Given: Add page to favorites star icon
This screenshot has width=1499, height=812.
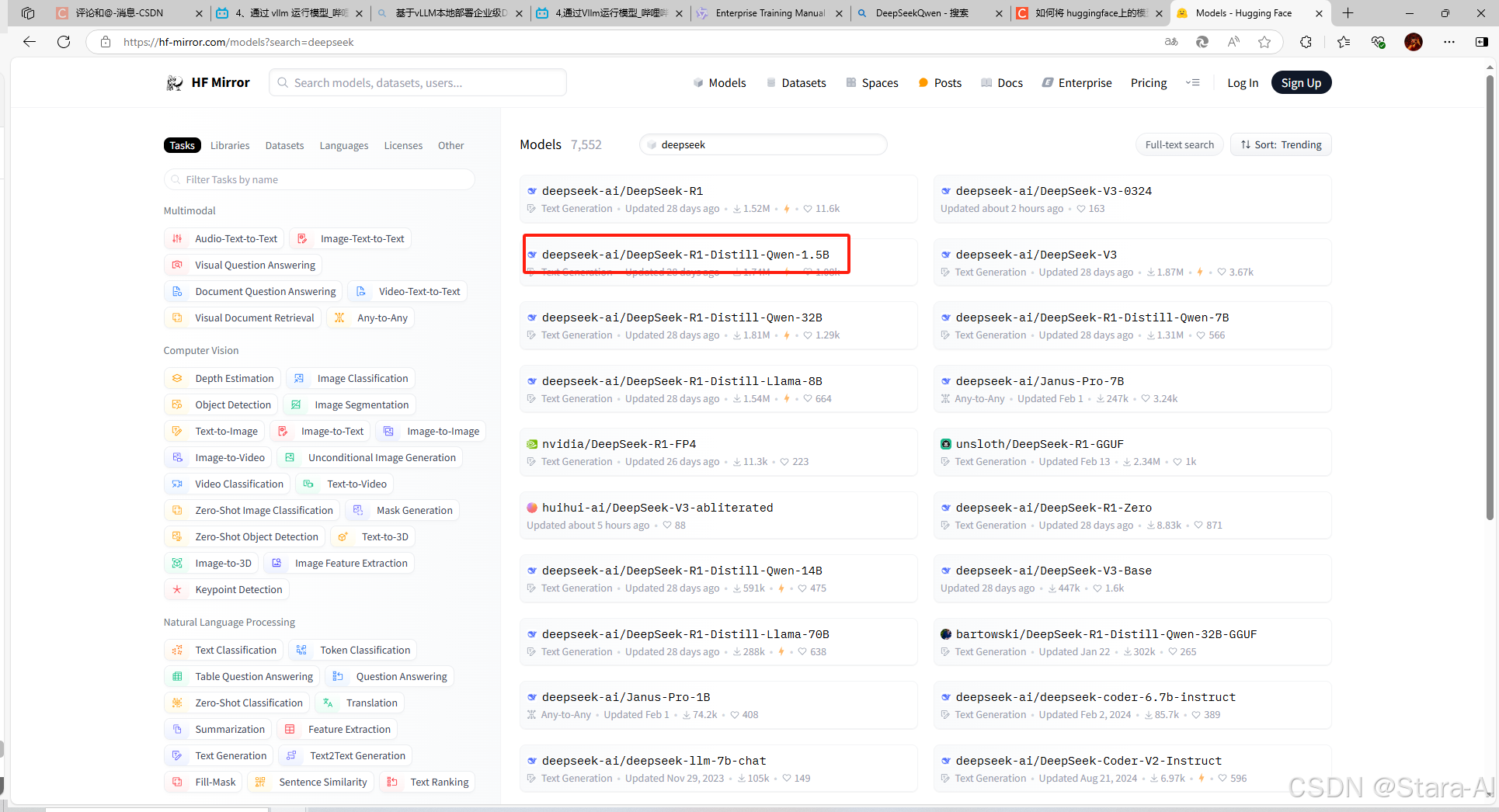Looking at the screenshot, I should point(1264,42).
